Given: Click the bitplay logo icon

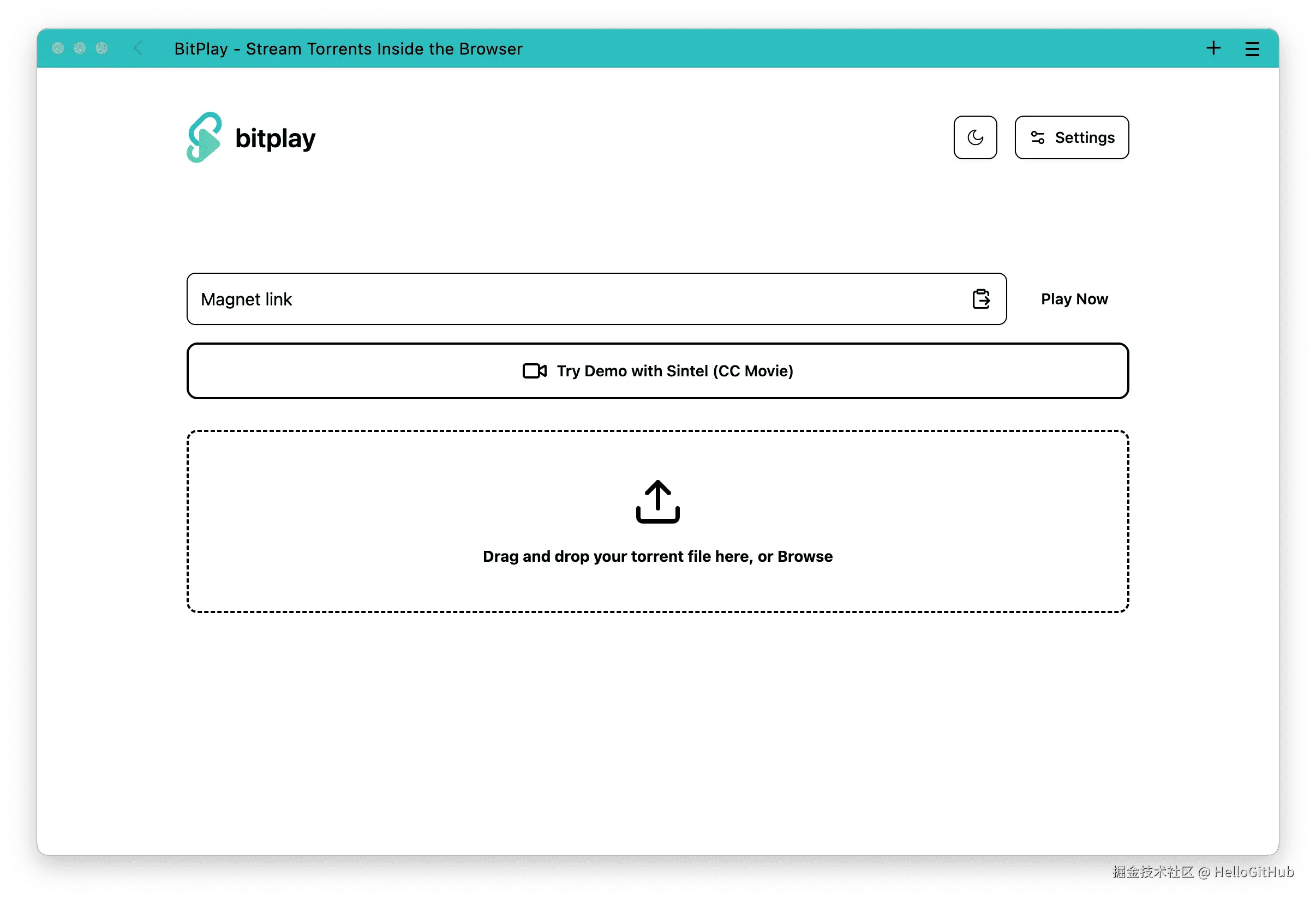Looking at the screenshot, I should 204,137.
